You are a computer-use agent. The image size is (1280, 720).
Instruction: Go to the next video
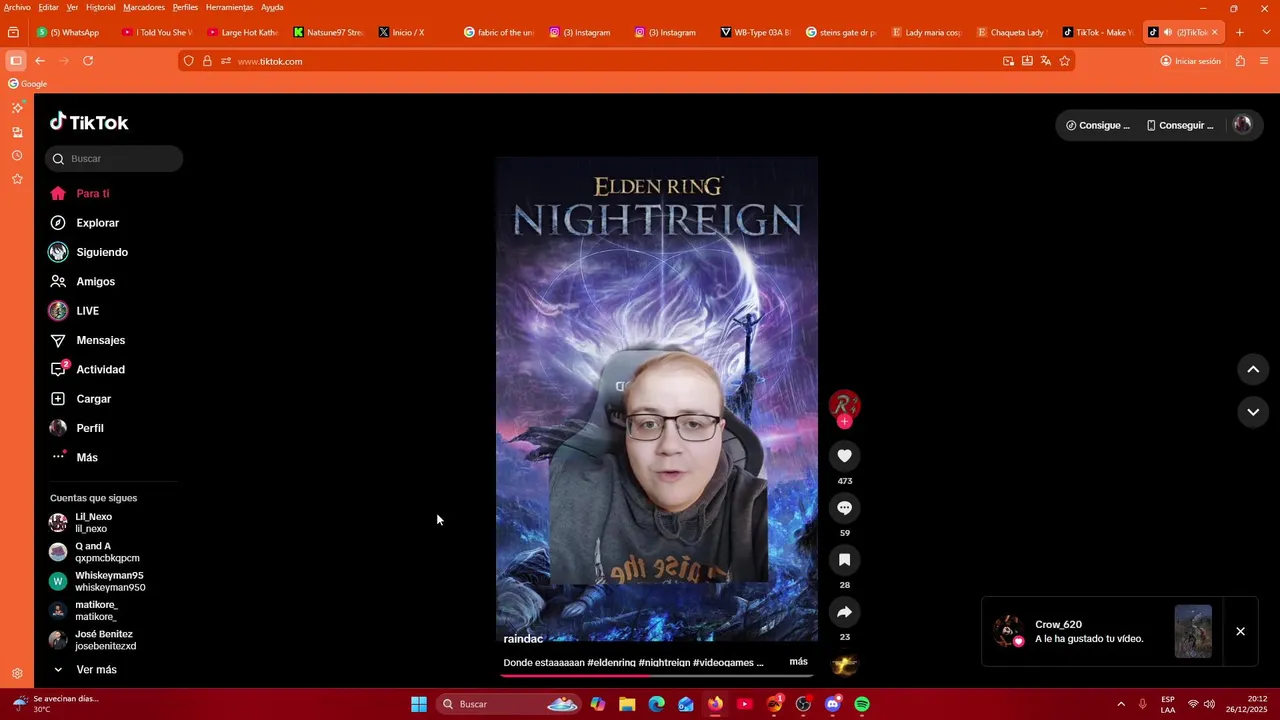point(1252,412)
